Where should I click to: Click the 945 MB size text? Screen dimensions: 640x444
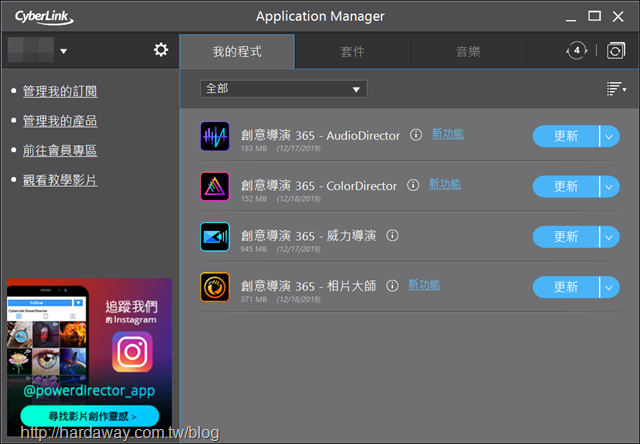click(253, 249)
